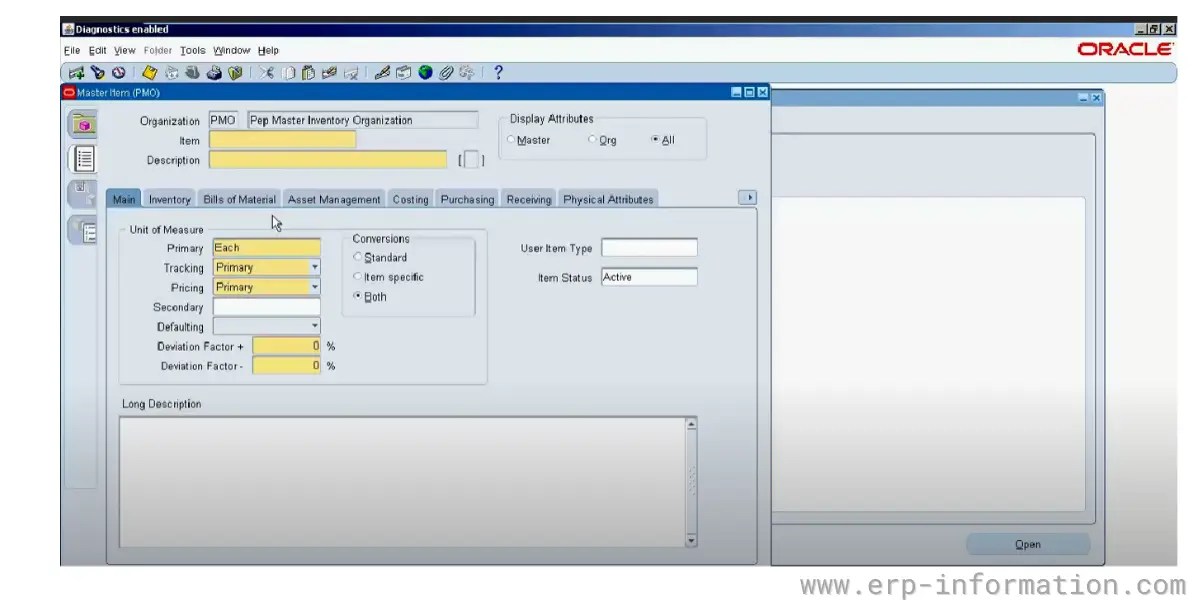Select the Standard conversions radio button

pyautogui.click(x=357, y=257)
